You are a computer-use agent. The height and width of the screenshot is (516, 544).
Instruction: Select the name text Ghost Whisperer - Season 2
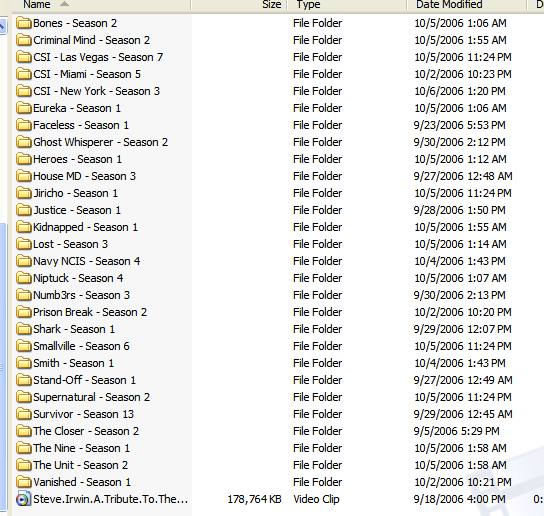(100, 142)
